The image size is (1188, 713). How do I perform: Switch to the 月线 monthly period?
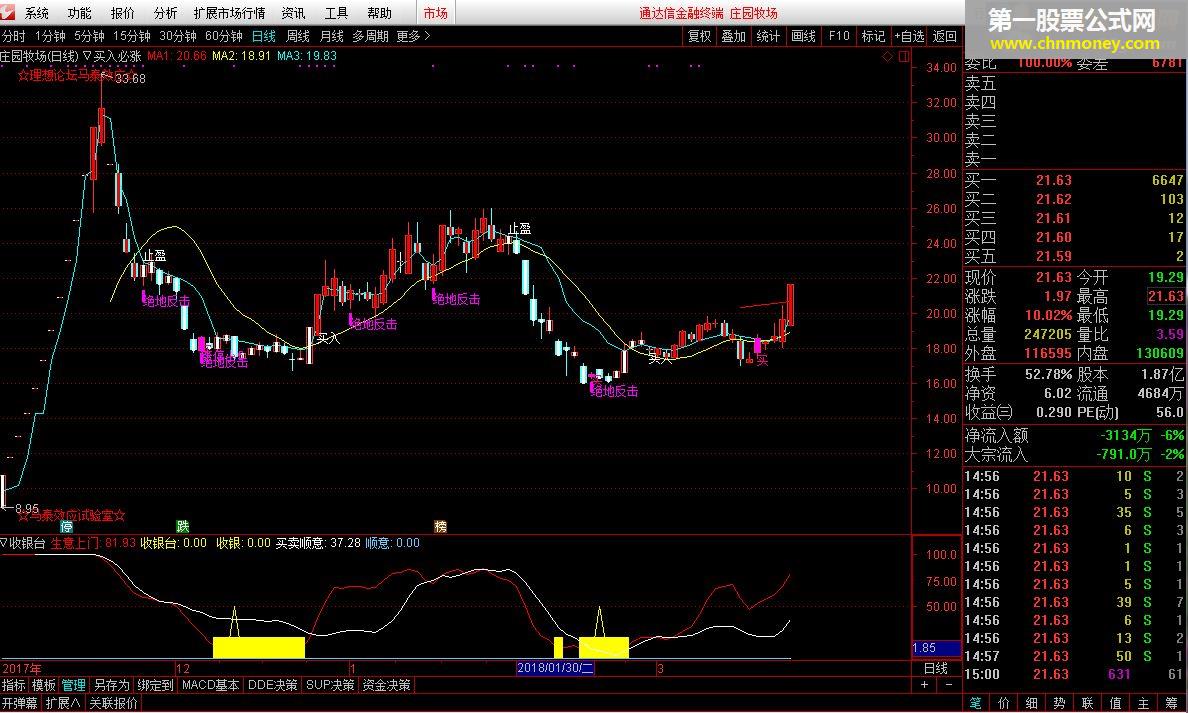point(332,36)
